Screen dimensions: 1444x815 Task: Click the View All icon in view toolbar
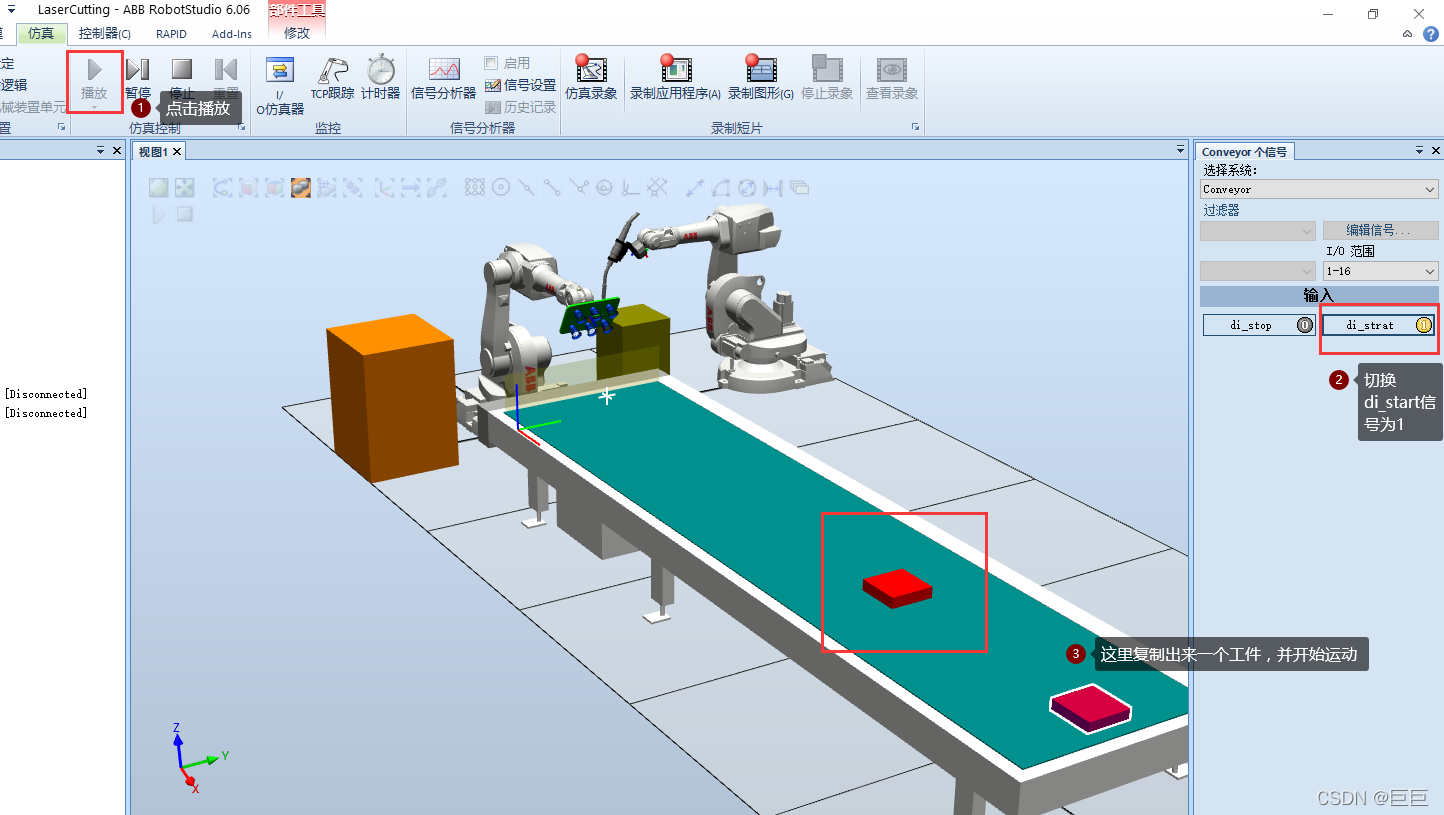pos(159,187)
